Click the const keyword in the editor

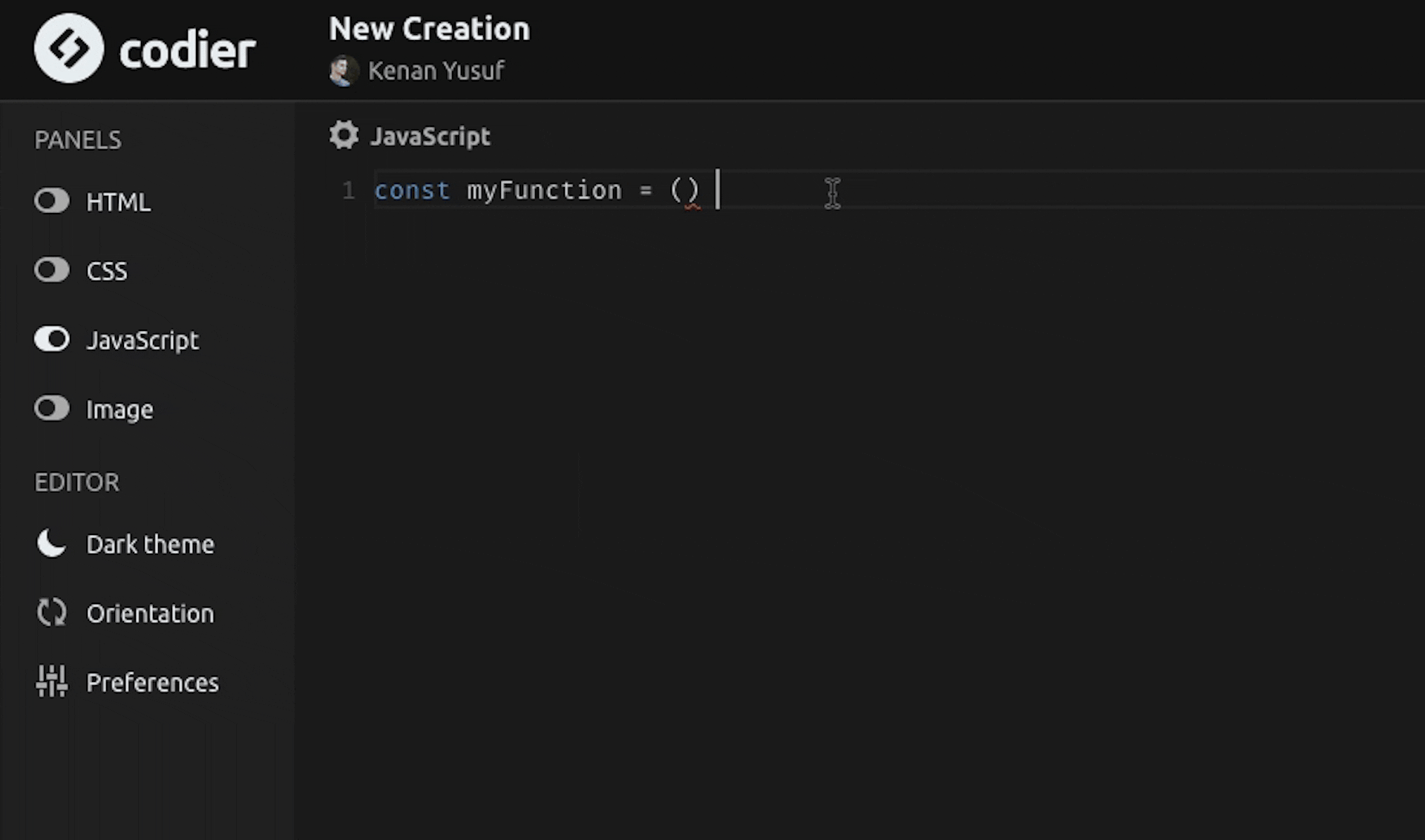pos(412,191)
